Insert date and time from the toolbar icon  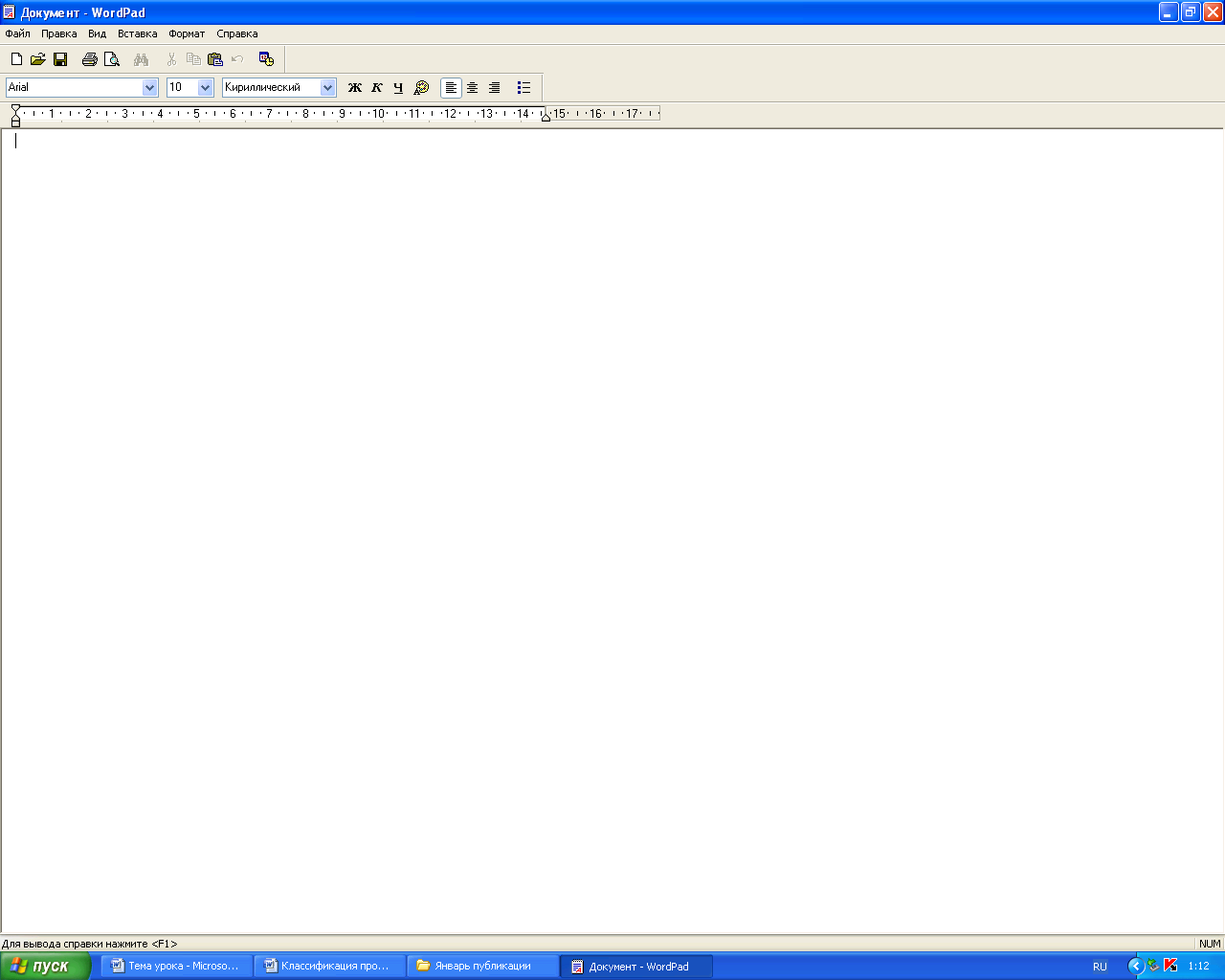click(267, 59)
